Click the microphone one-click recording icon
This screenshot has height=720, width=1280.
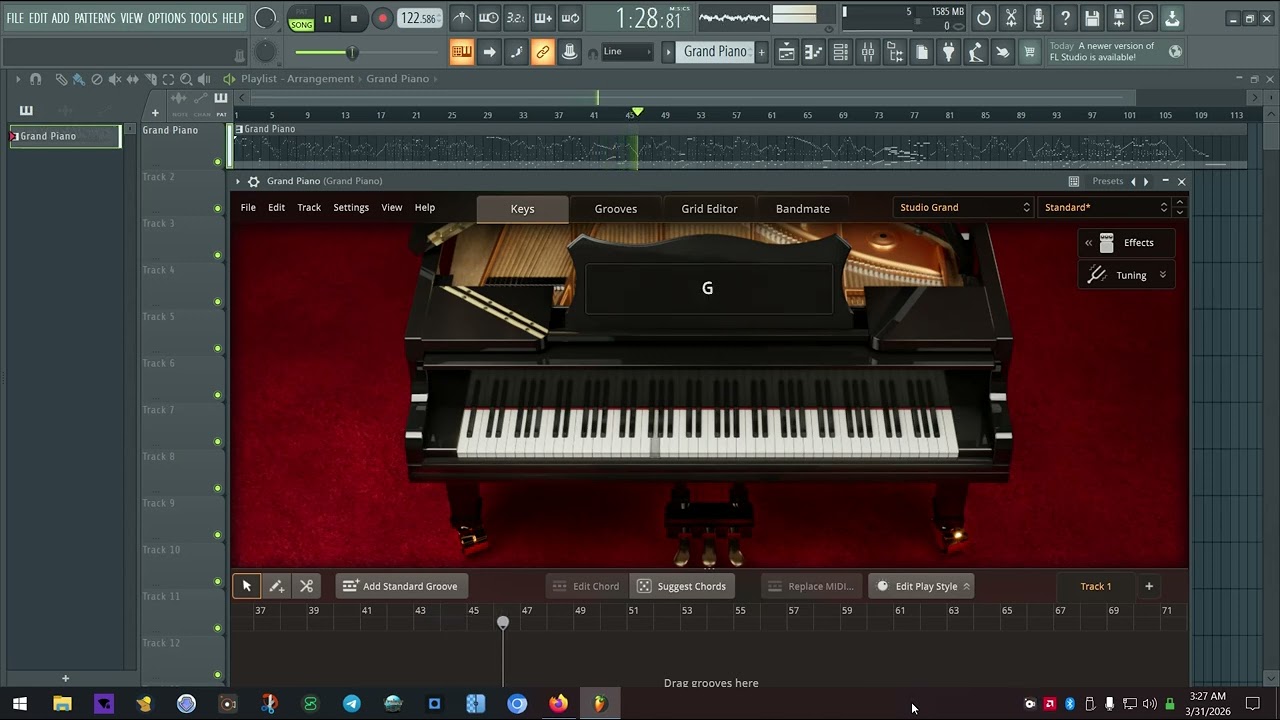tap(1038, 18)
